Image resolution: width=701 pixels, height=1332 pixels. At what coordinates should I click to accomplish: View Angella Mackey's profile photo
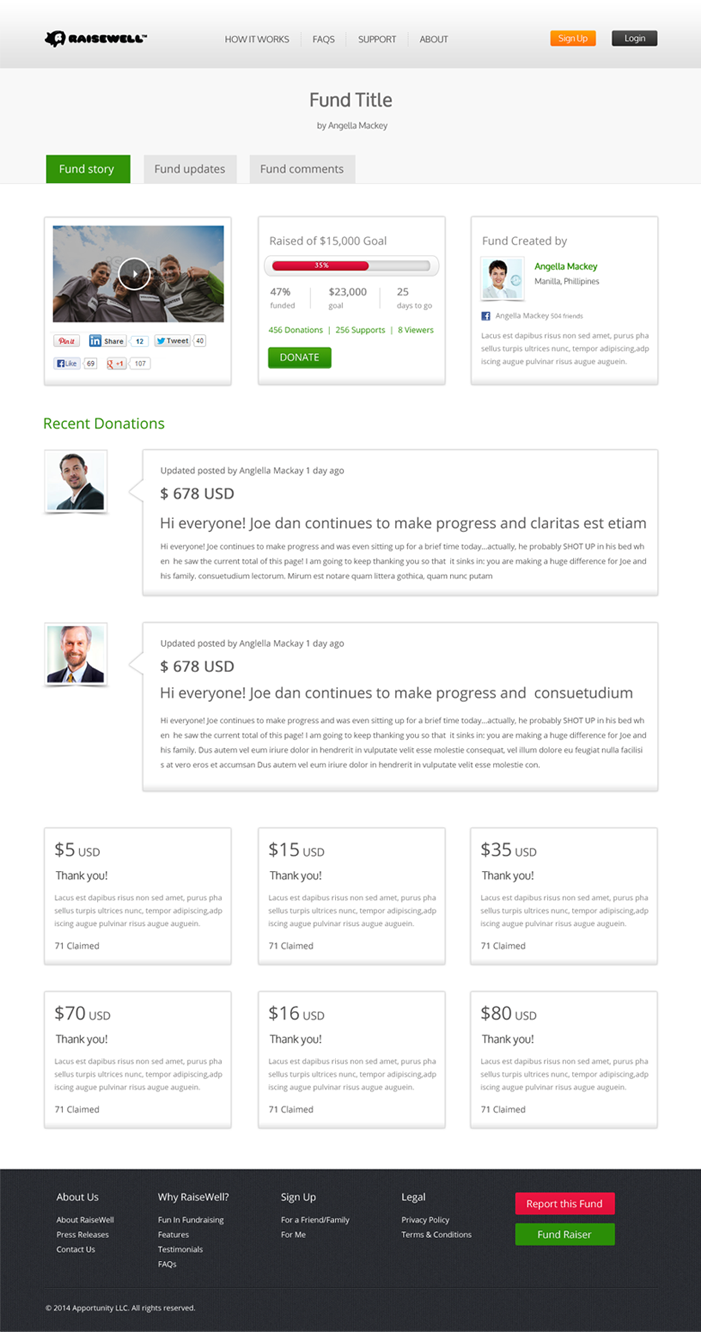point(502,279)
